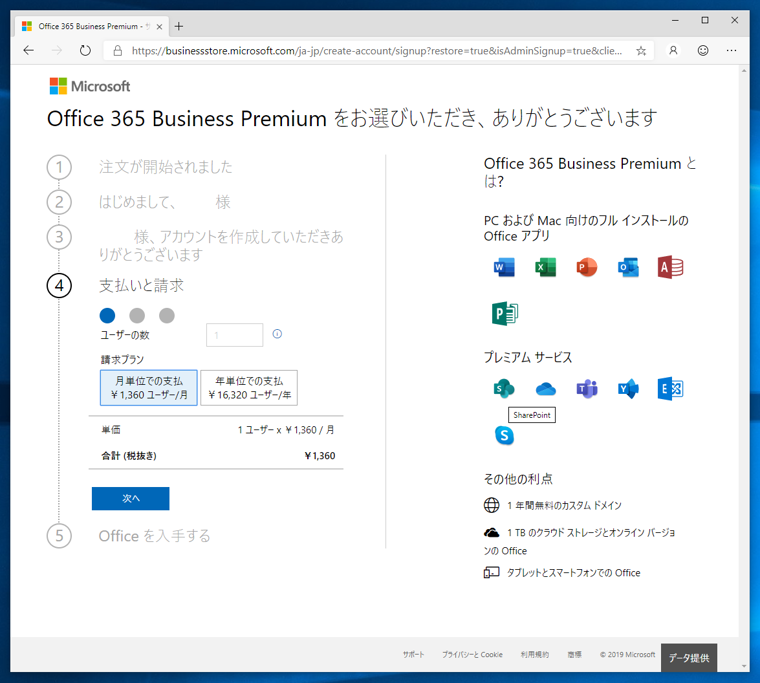Refresh the page with reload icon
760x683 pixels.
point(85,50)
